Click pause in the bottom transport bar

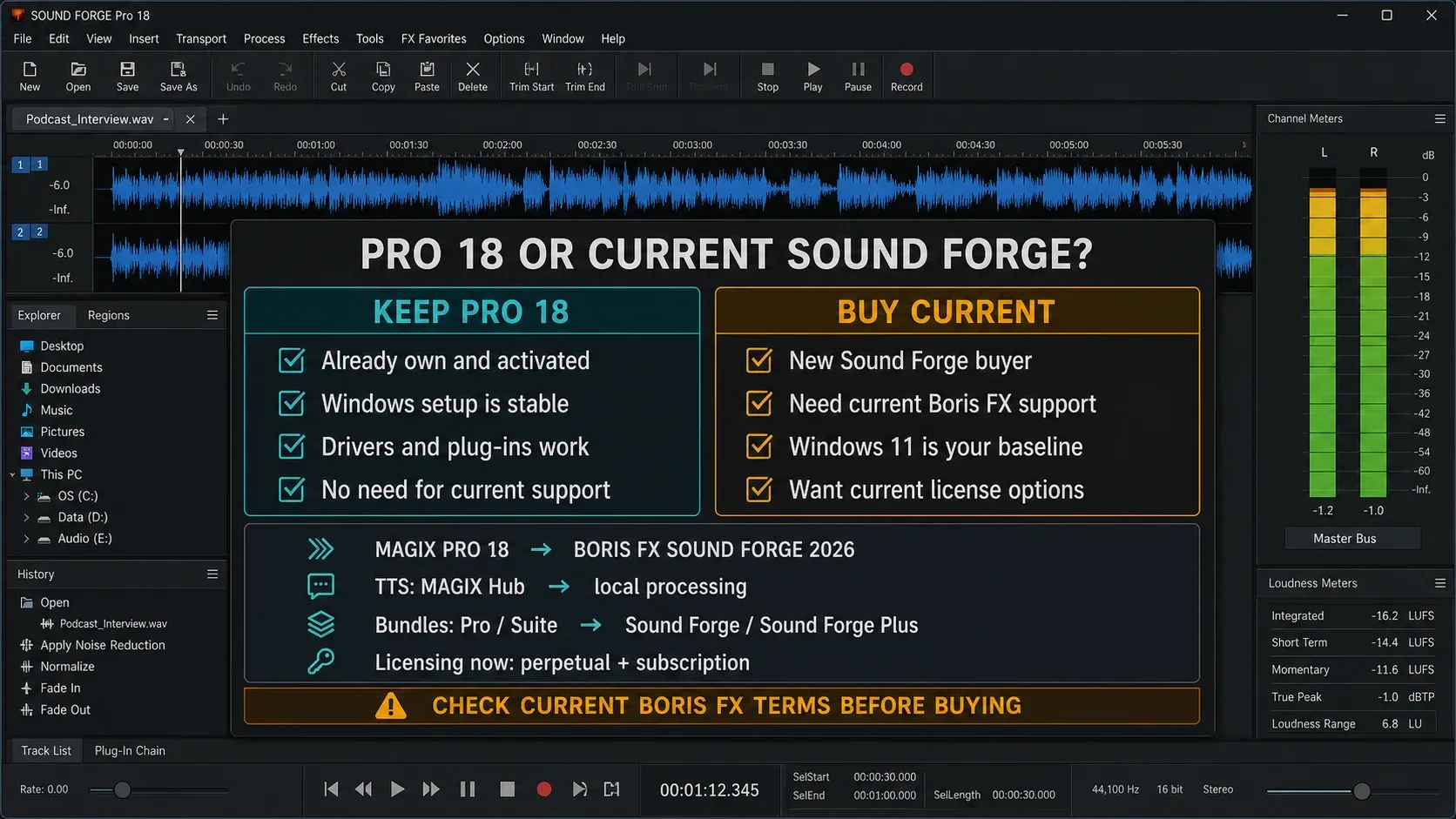[x=468, y=789]
